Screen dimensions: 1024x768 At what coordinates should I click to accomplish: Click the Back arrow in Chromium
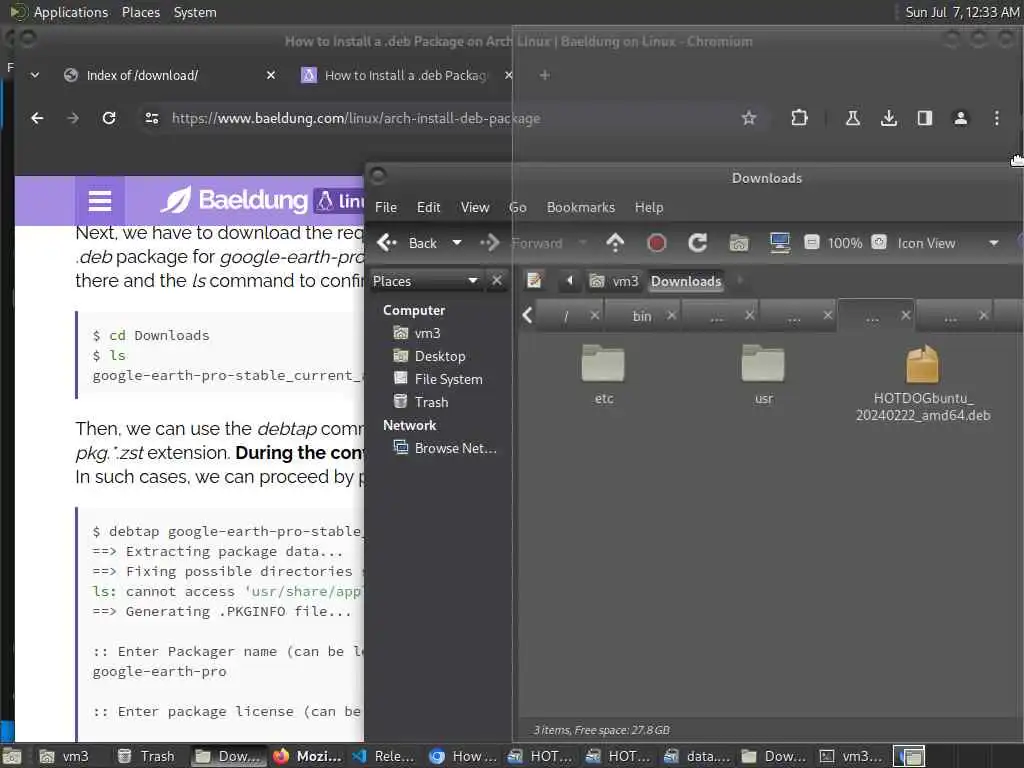tap(37, 118)
